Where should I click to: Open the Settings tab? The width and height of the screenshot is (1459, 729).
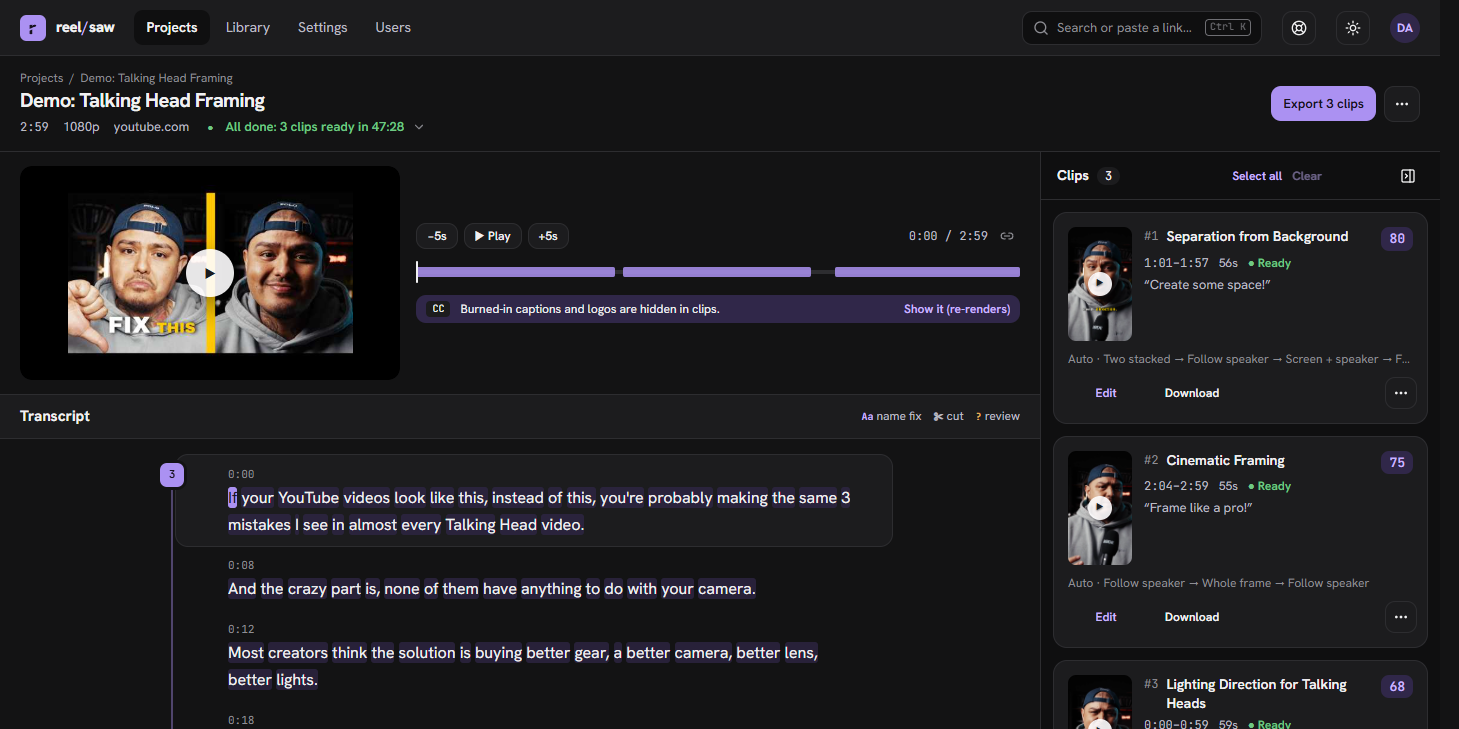(322, 28)
